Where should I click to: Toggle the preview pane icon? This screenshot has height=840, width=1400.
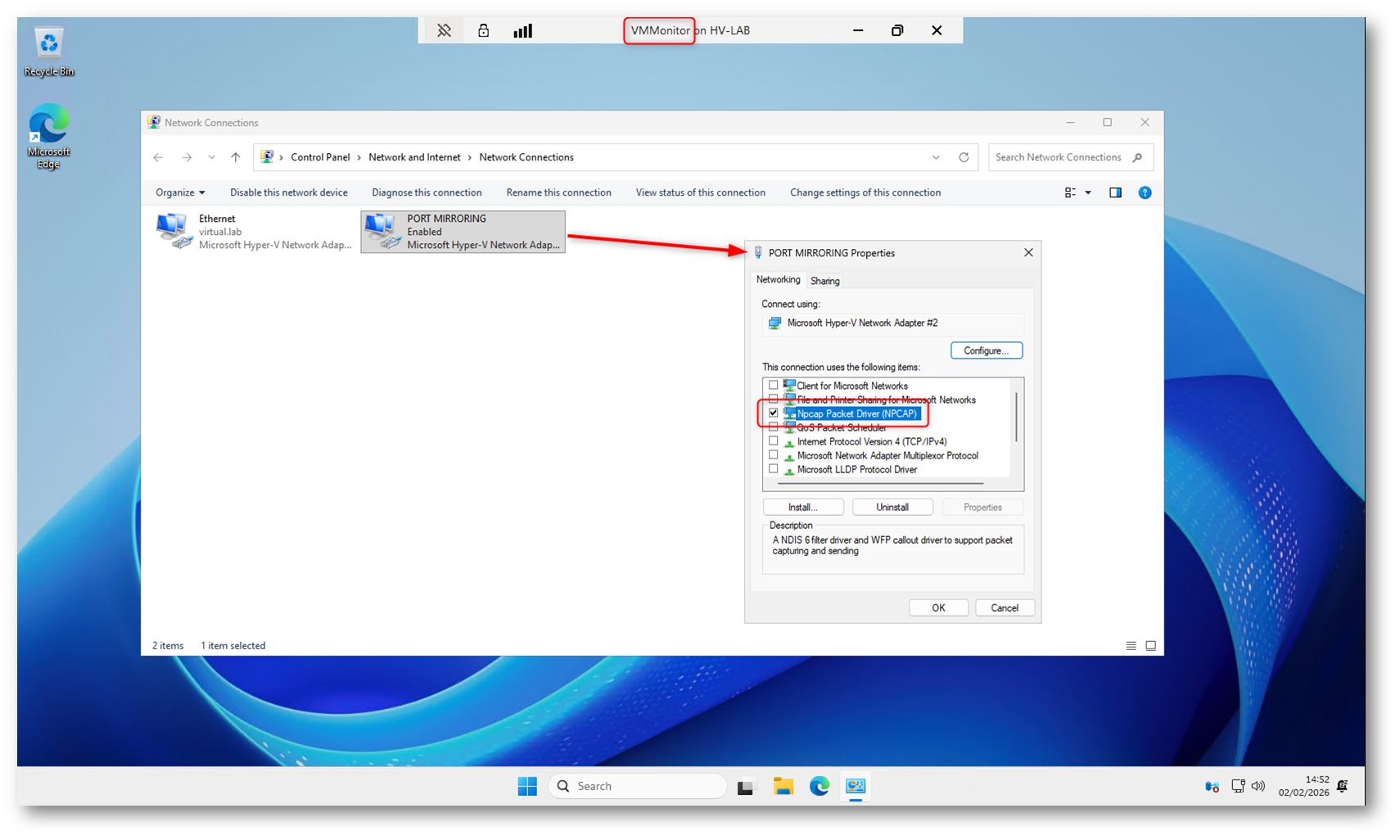click(x=1115, y=192)
